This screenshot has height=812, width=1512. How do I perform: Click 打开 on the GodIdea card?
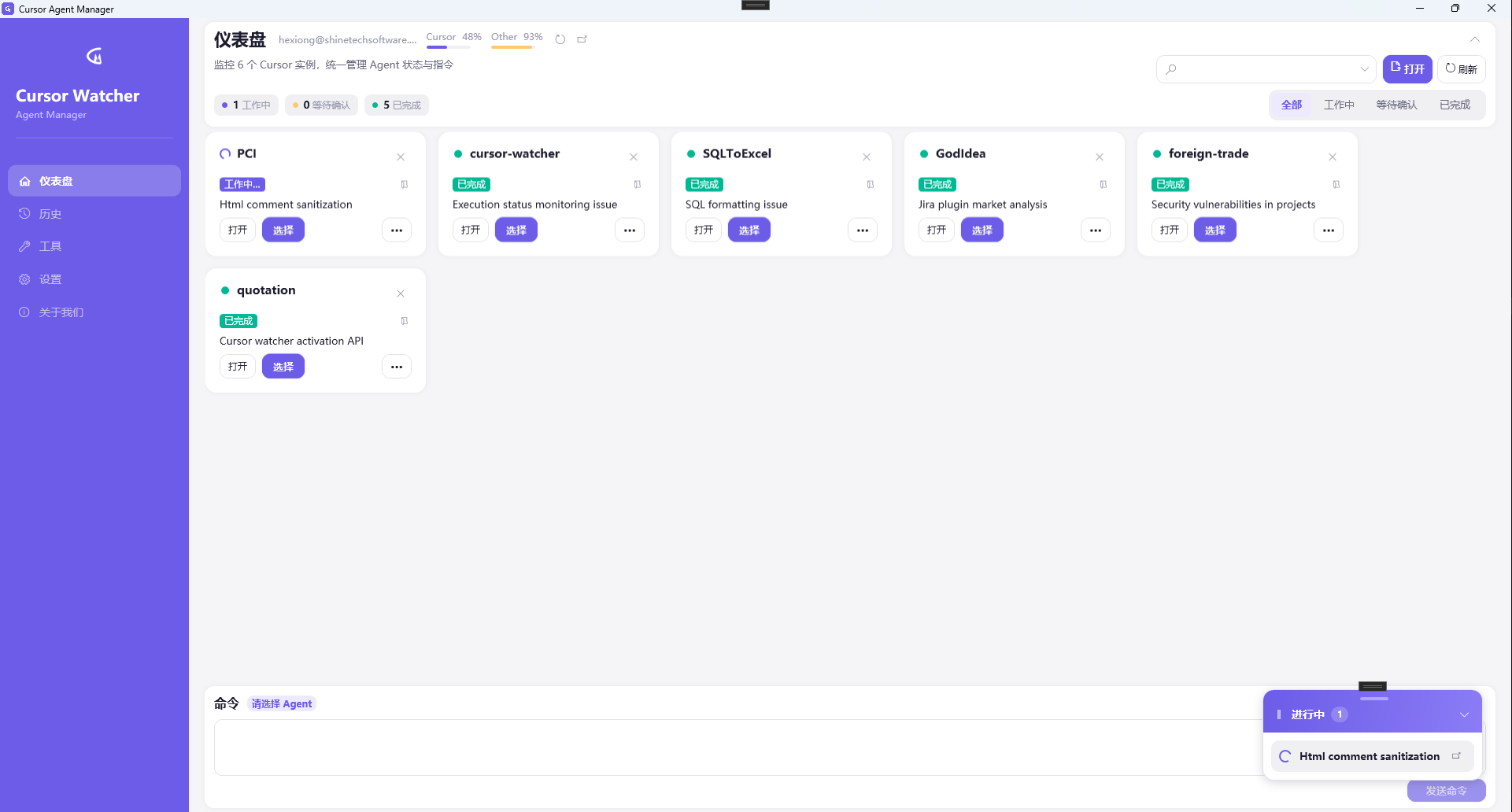(937, 230)
